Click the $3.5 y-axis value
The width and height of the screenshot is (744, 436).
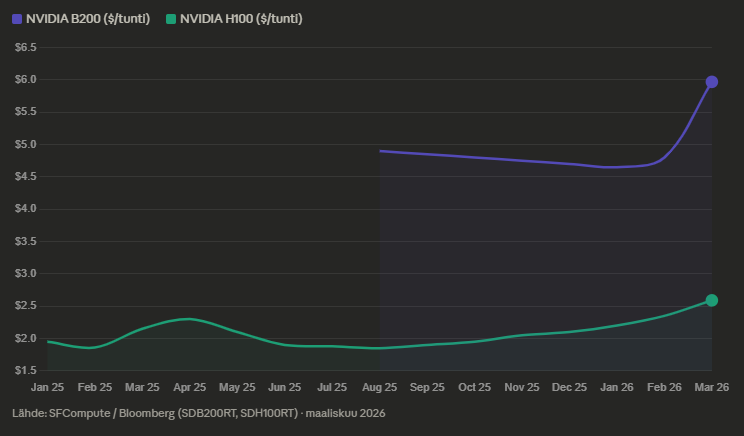26,241
